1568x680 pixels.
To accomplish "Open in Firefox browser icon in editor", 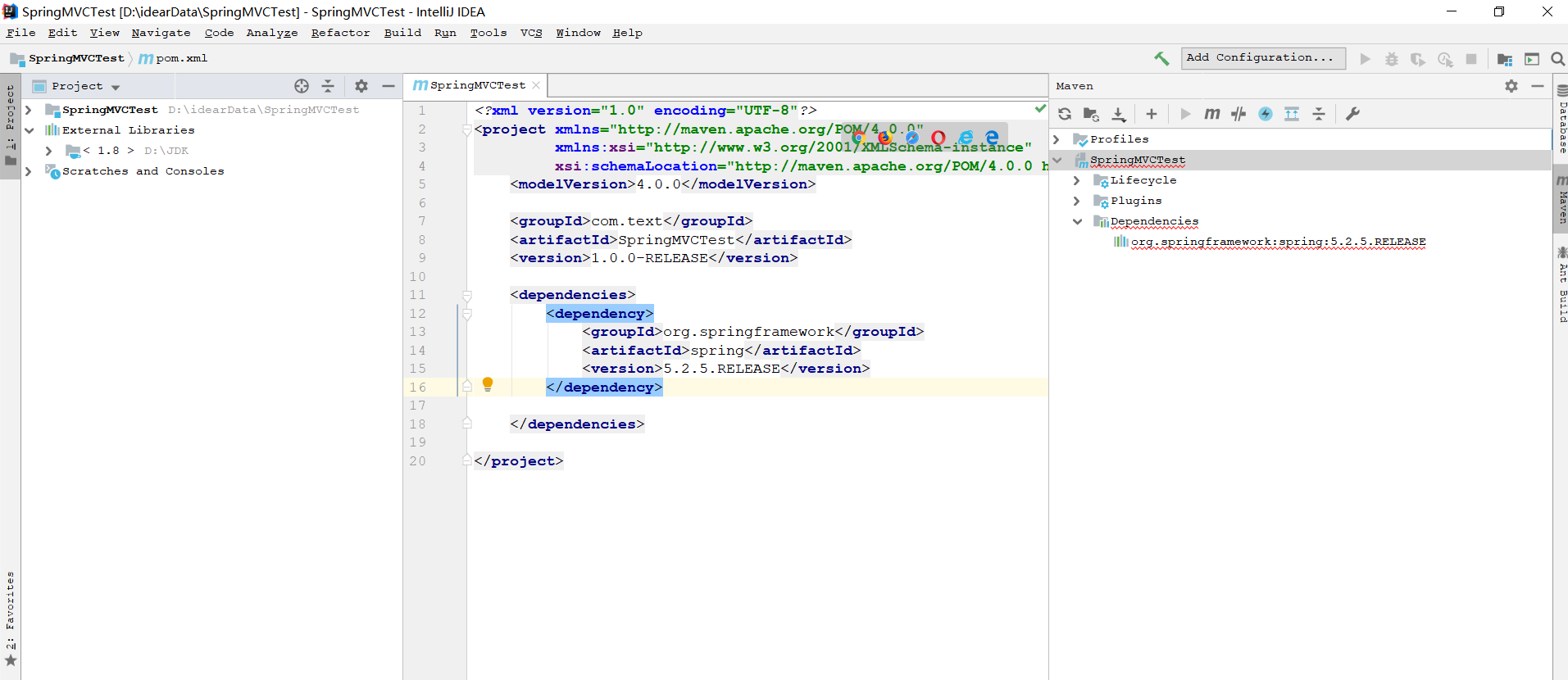I will 884,138.
